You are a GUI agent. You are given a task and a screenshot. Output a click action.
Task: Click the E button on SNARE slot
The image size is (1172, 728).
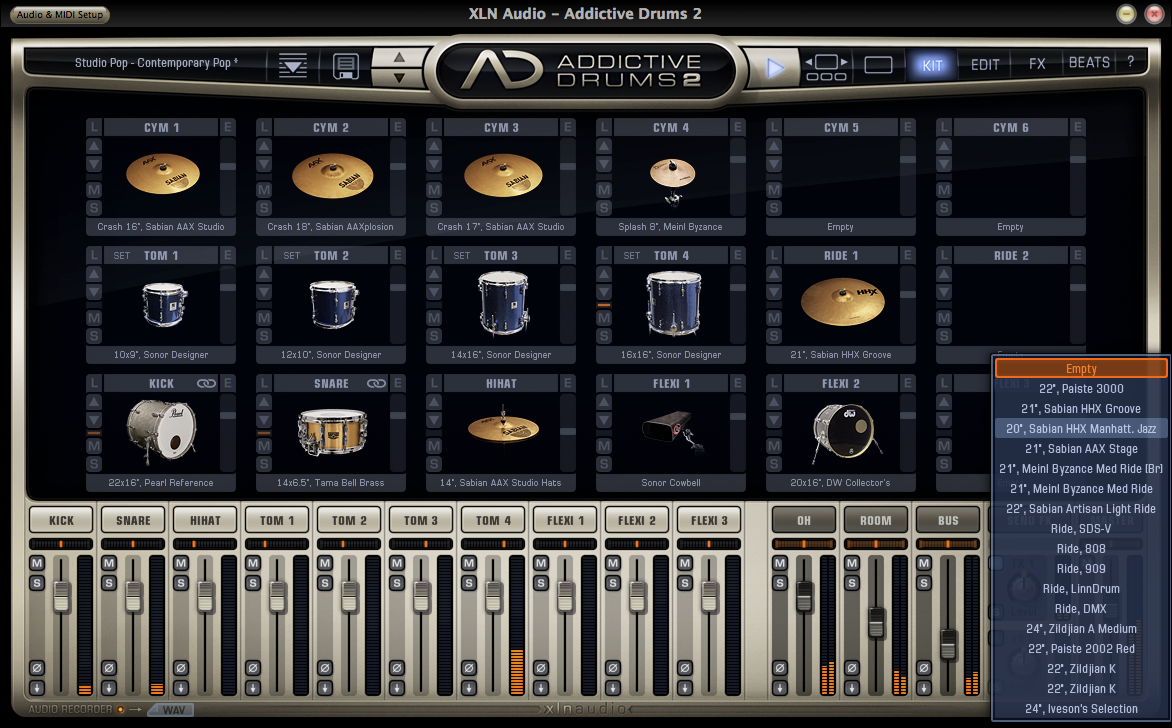(x=398, y=383)
